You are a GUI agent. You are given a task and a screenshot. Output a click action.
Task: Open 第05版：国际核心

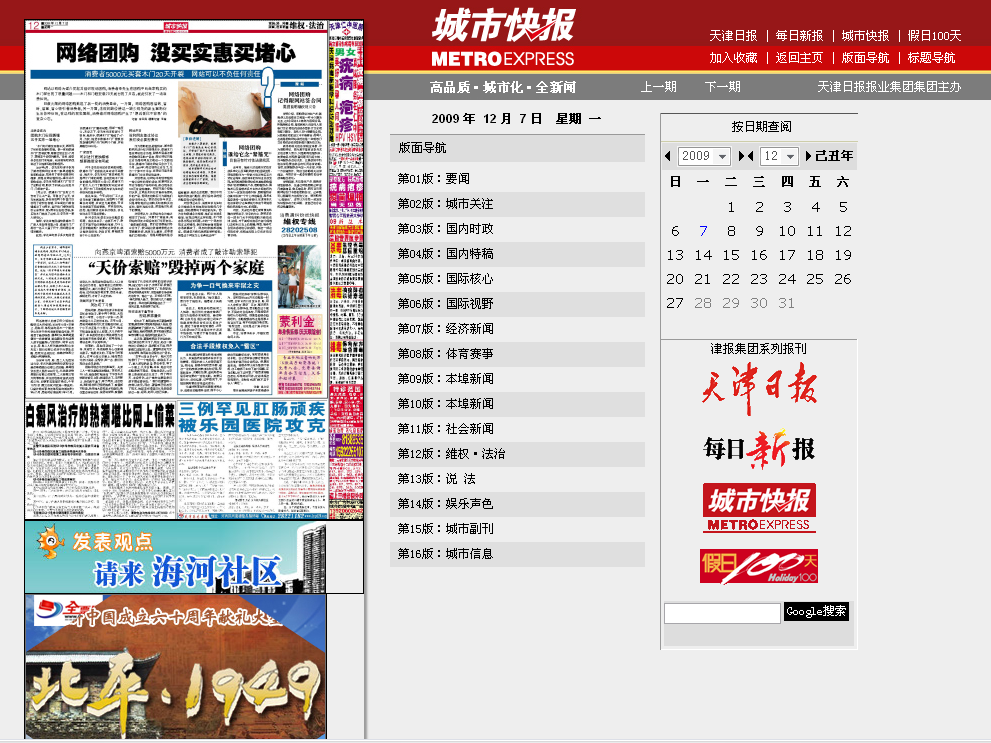[445, 279]
